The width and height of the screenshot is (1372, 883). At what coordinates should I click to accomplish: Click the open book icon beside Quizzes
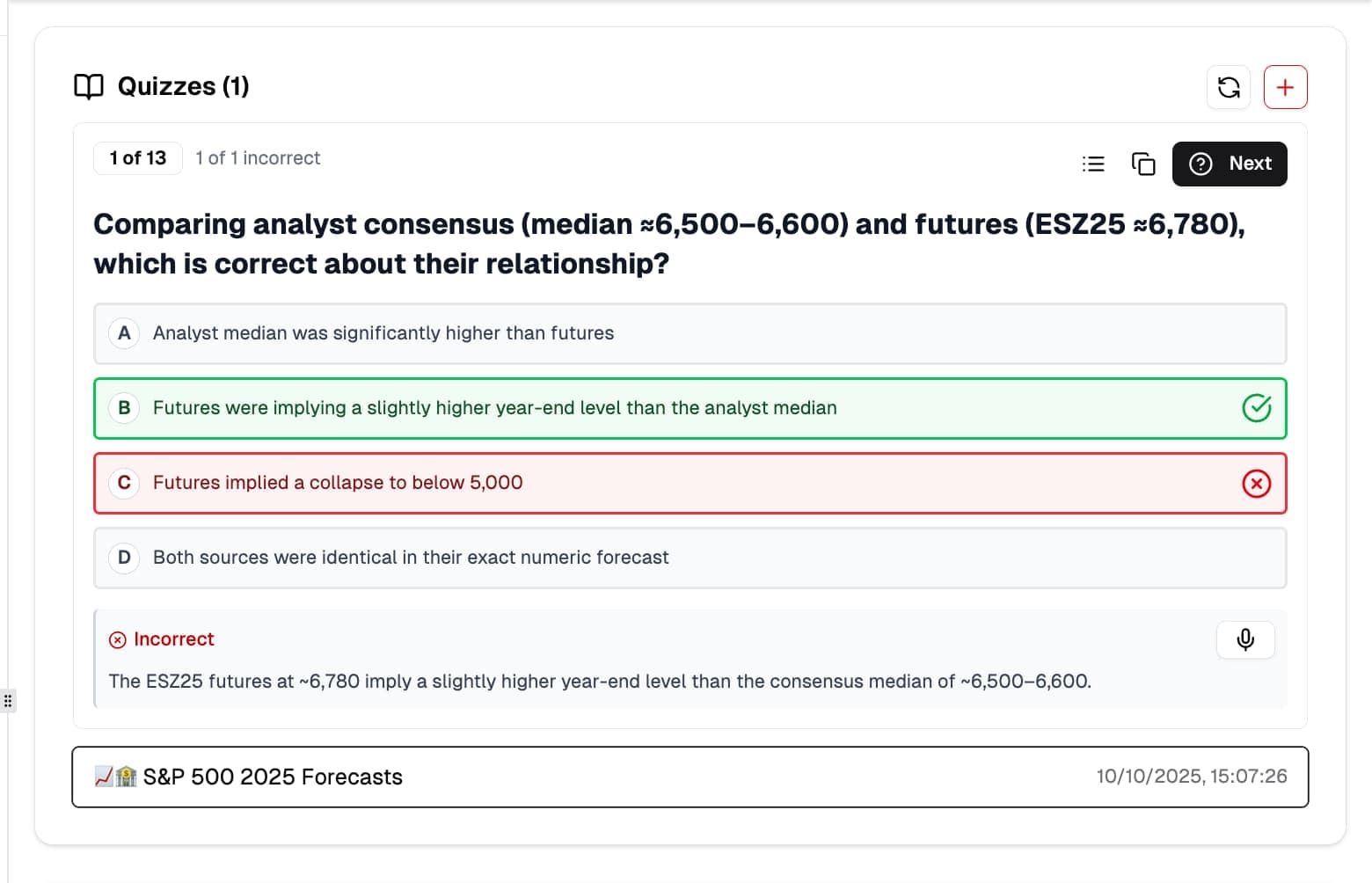[91, 85]
